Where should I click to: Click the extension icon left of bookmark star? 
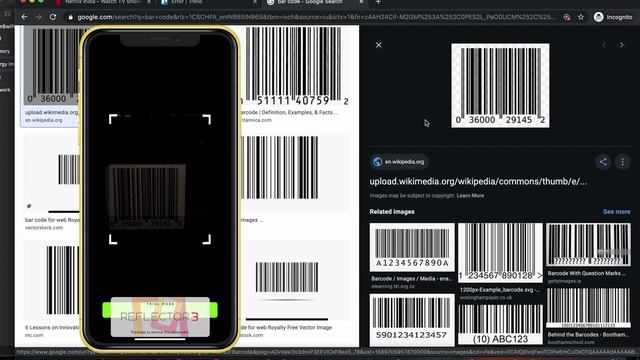[567, 17]
